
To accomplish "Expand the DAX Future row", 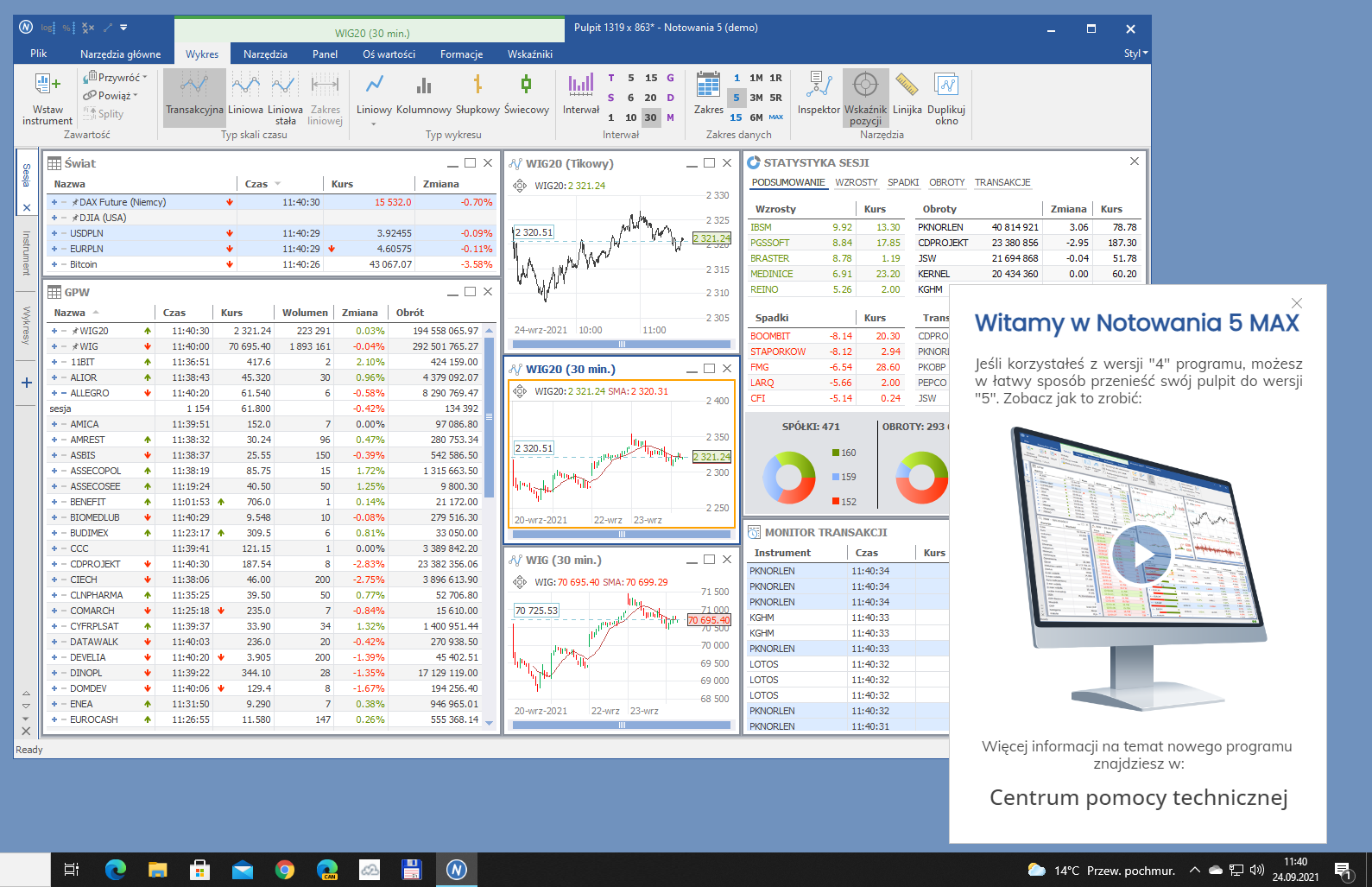I will 54,202.
